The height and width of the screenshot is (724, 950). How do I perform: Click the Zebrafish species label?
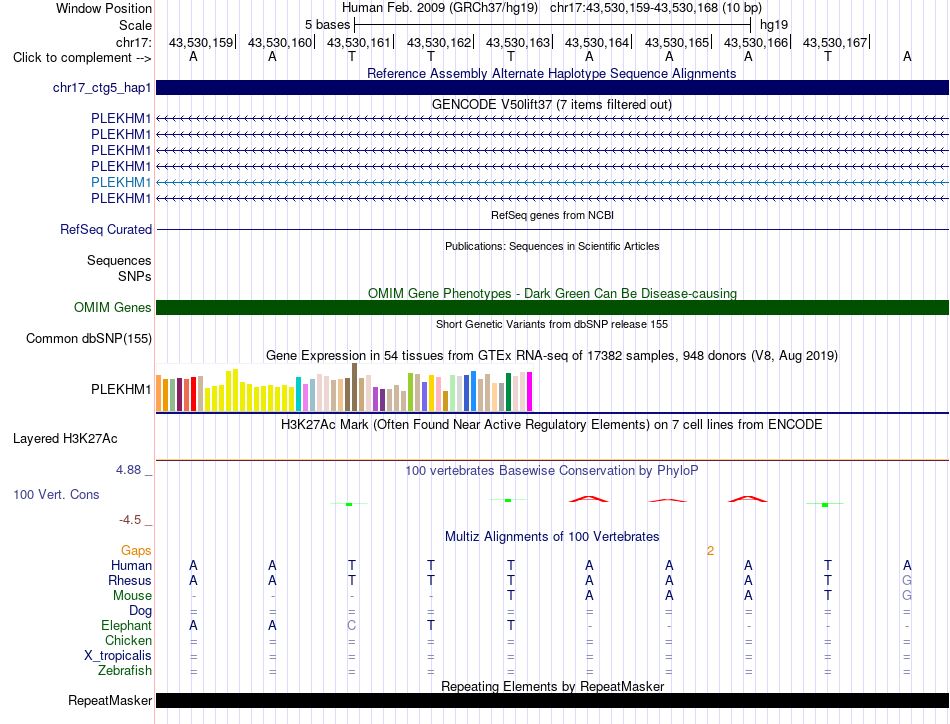125,671
